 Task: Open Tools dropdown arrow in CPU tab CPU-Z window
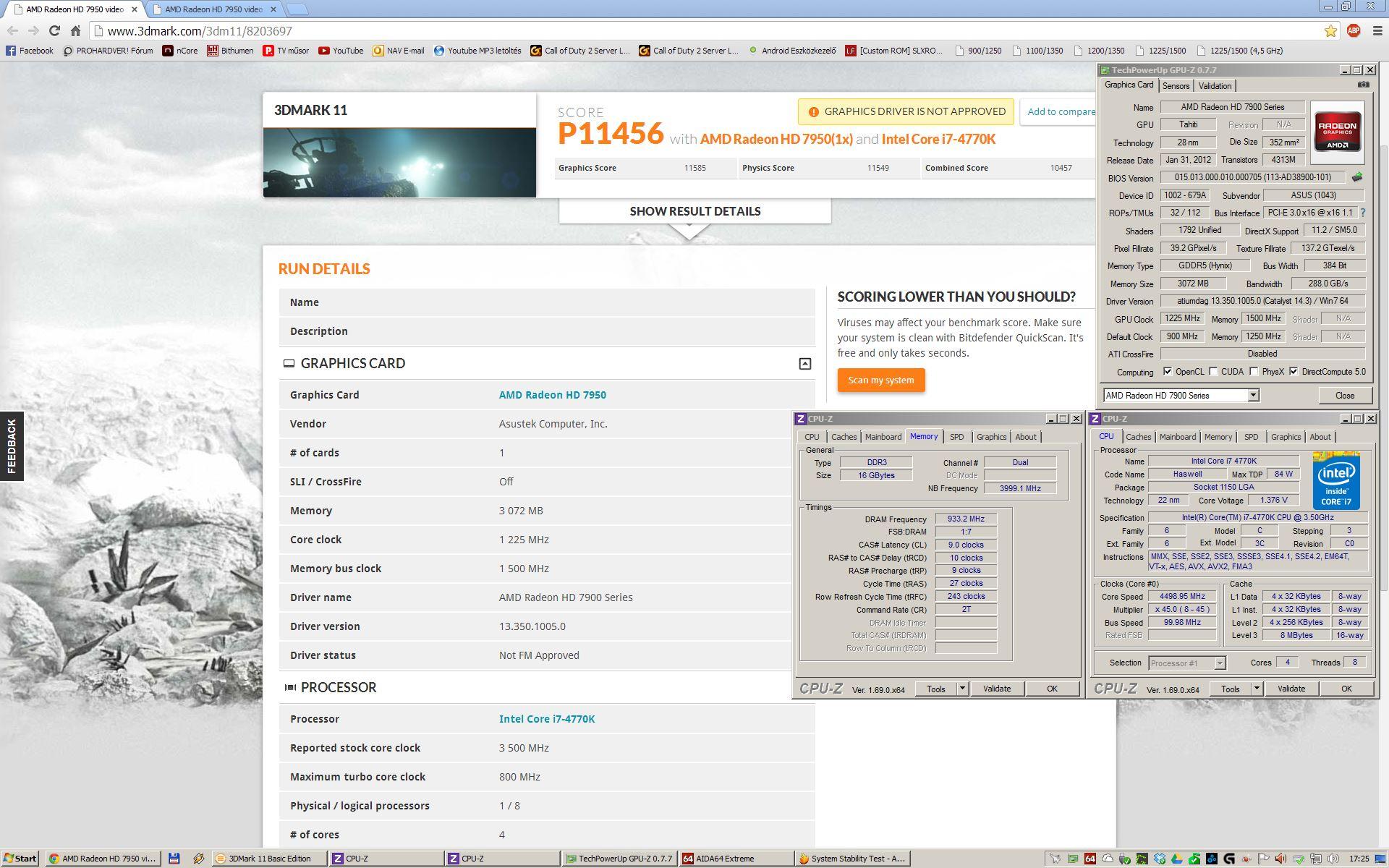pos(1257,689)
